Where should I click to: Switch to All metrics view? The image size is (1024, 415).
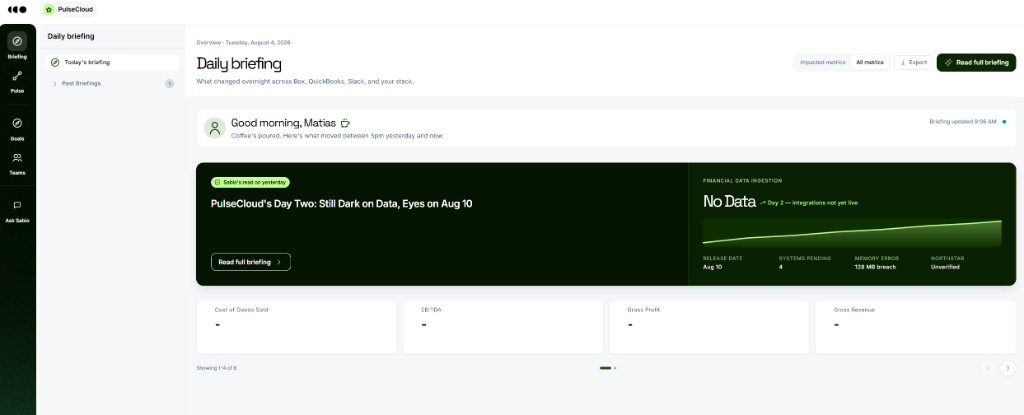click(869, 63)
